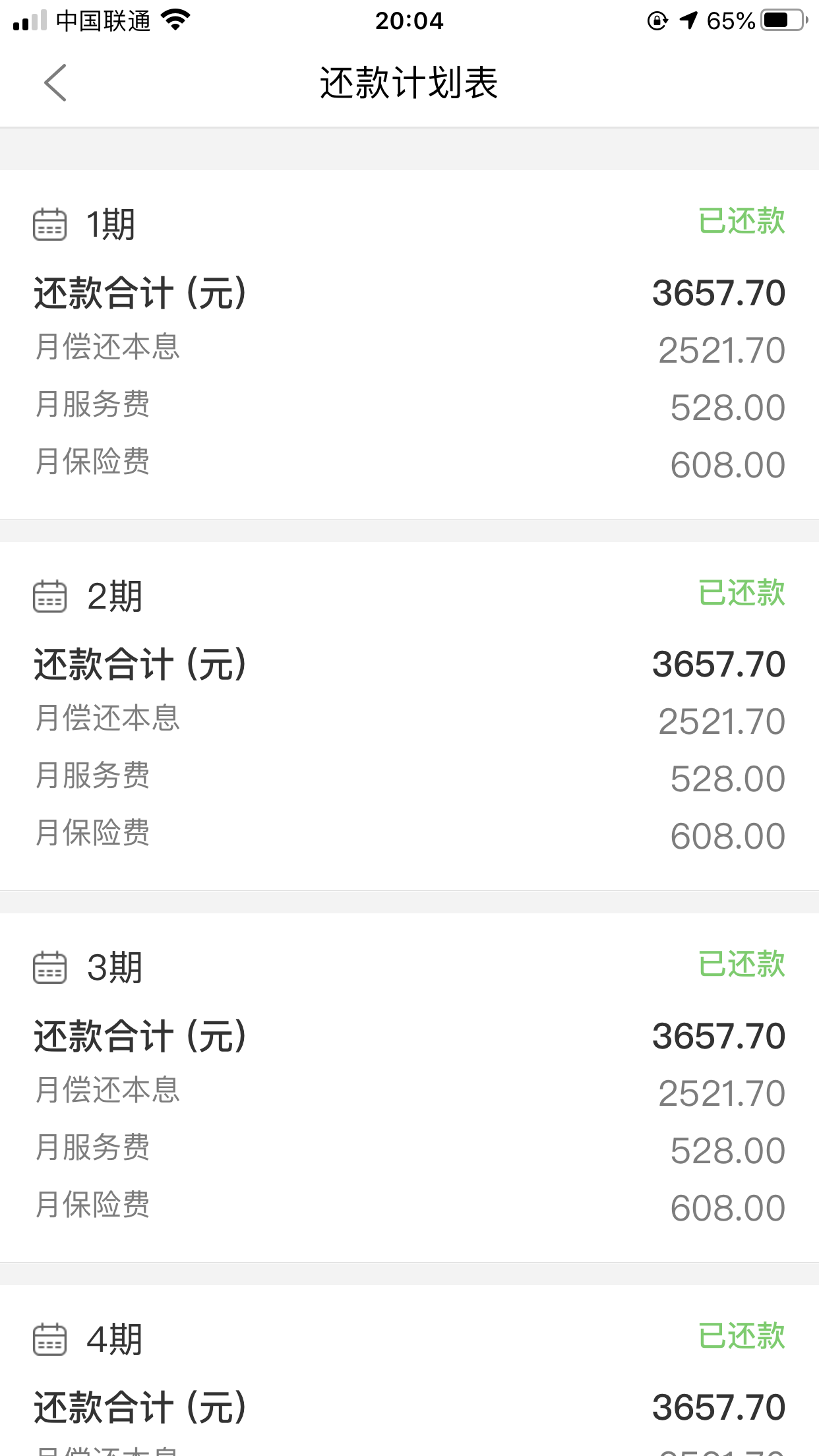Image resolution: width=819 pixels, height=1456 pixels.
Task: Tap 已还款 status for period 4
Action: [x=741, y=1336]
